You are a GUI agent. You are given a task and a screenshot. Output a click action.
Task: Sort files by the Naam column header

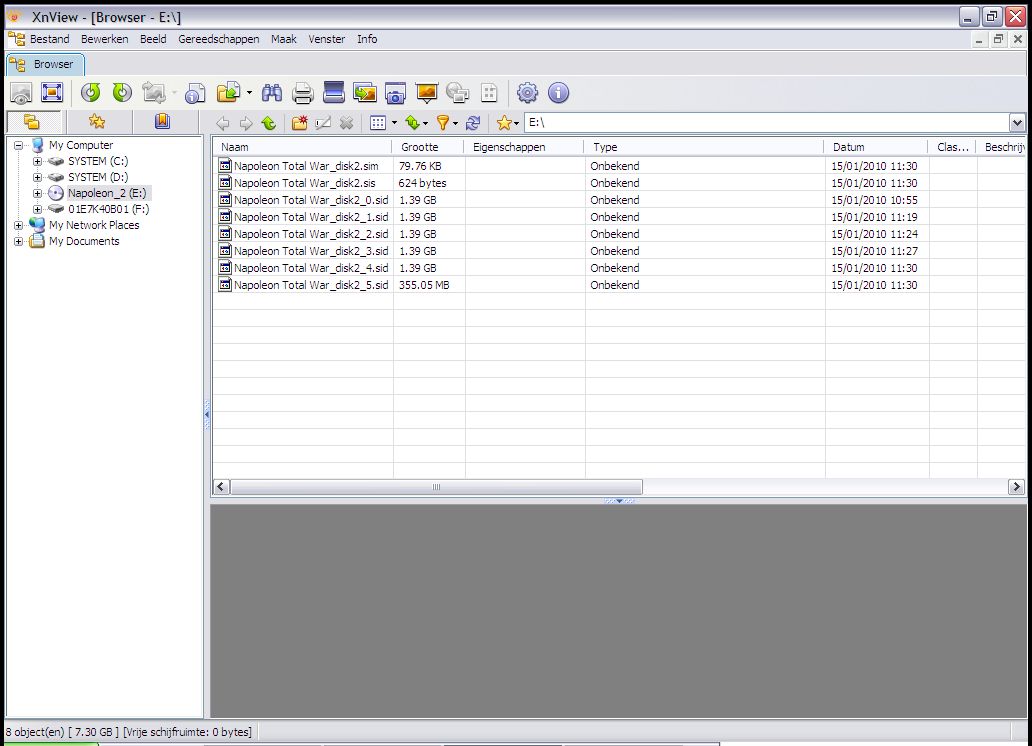(x=301, y=147)
